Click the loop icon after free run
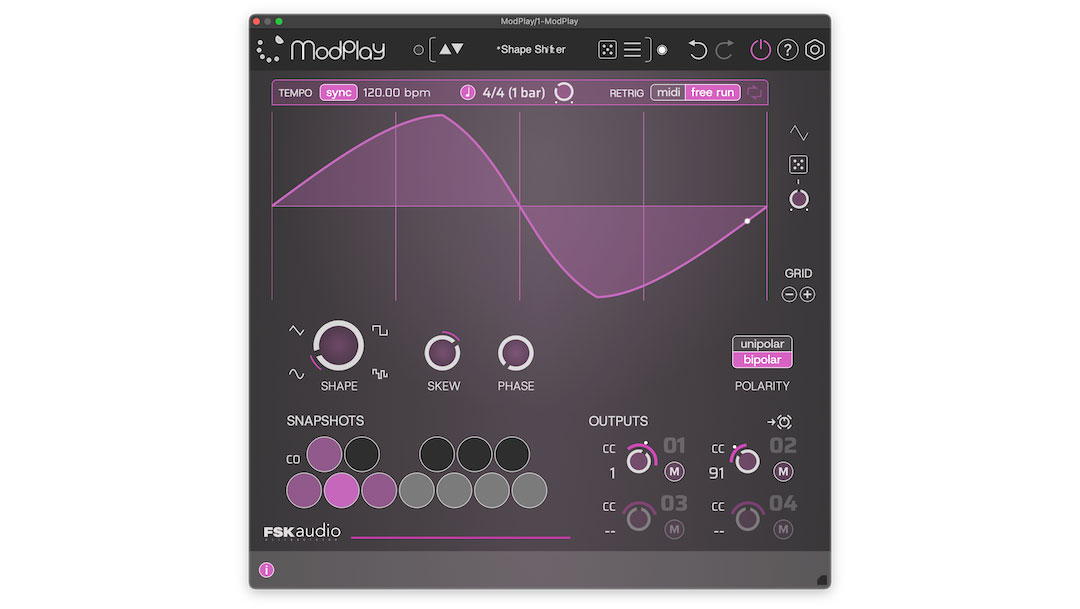 pos(755,92)
